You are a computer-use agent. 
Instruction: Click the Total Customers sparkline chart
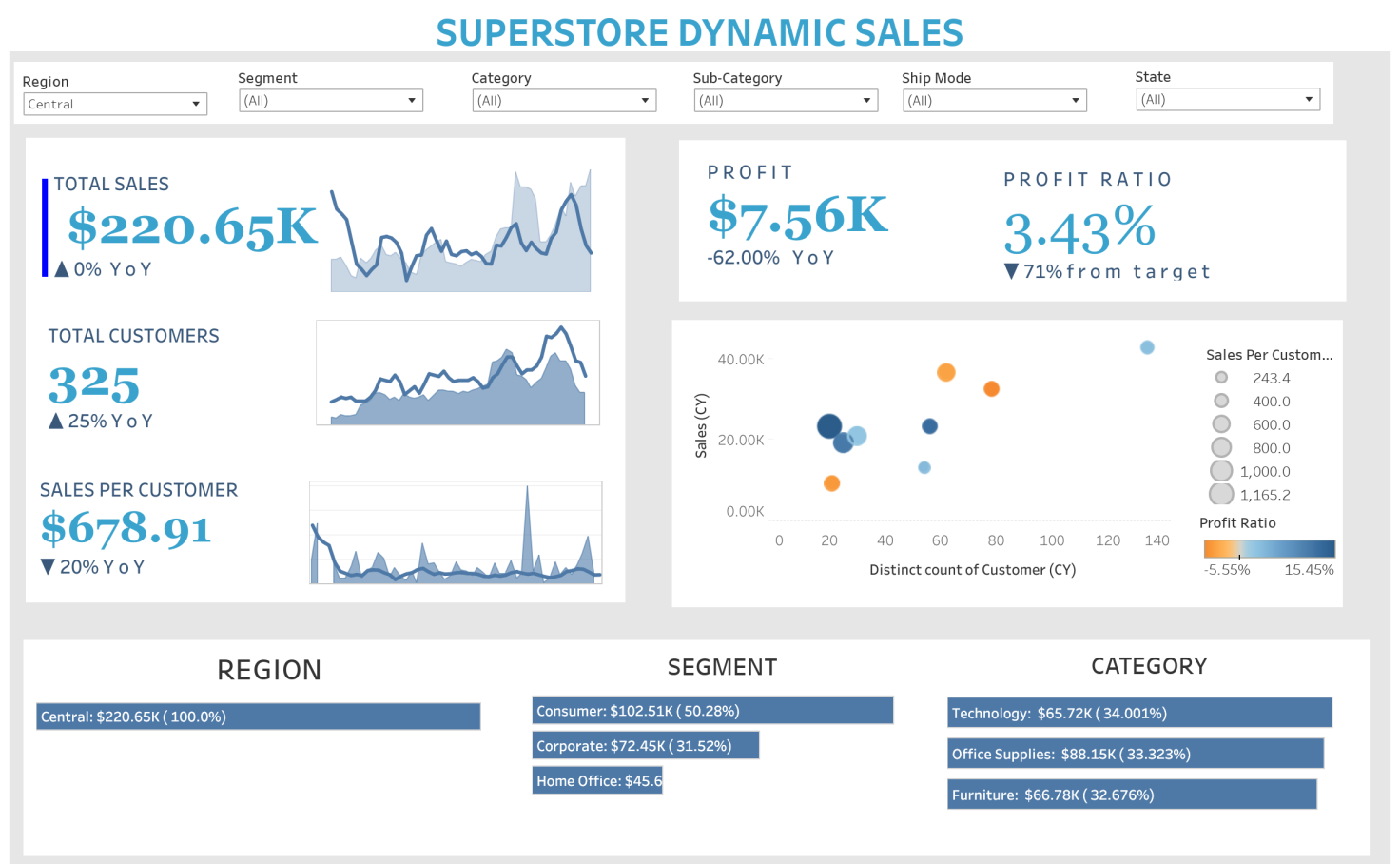tap(457, 373)
